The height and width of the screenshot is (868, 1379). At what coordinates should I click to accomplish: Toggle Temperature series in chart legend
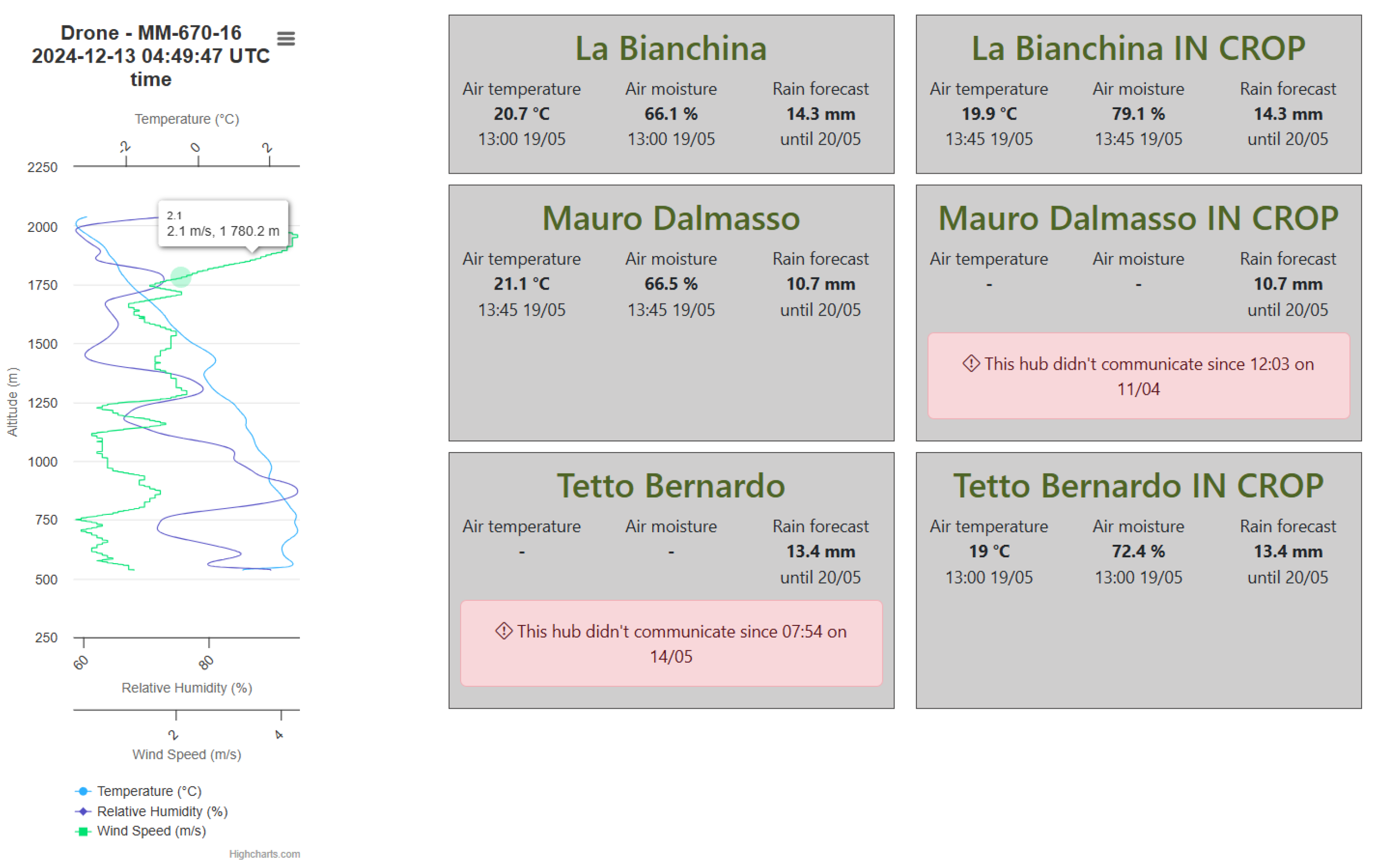(149, 791)
